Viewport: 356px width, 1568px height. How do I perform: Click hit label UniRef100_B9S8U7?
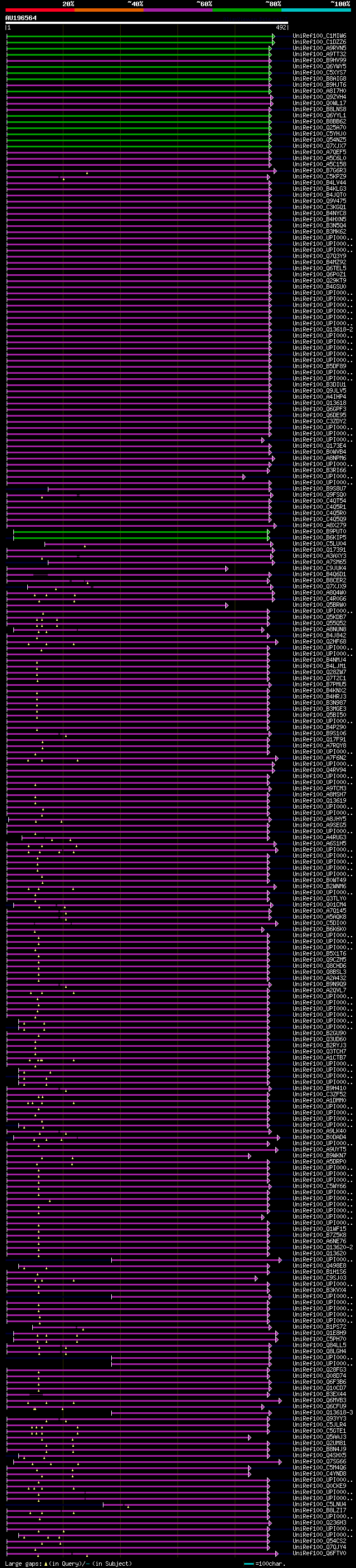(x=319, y=489)
